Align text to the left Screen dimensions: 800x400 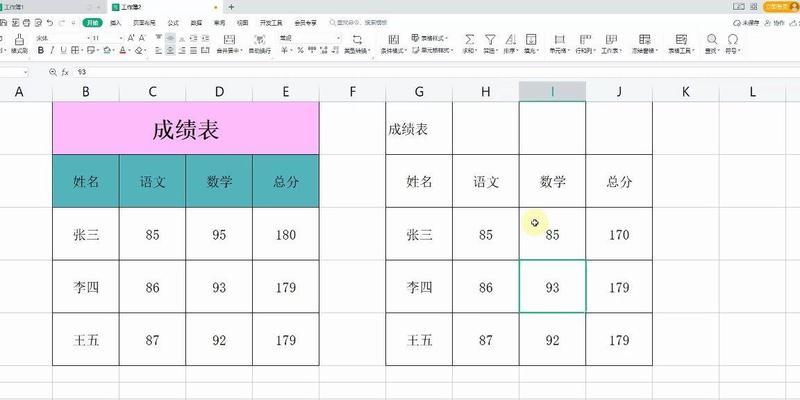(159, 51)
